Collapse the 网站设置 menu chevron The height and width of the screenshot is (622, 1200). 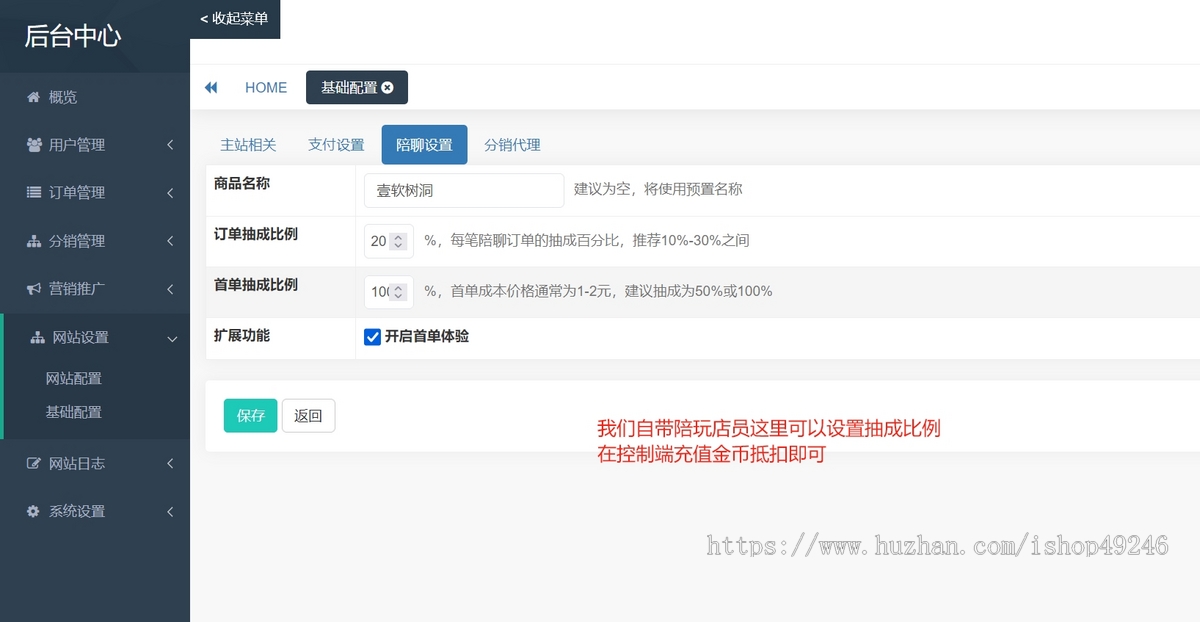(x=172, y=338)
